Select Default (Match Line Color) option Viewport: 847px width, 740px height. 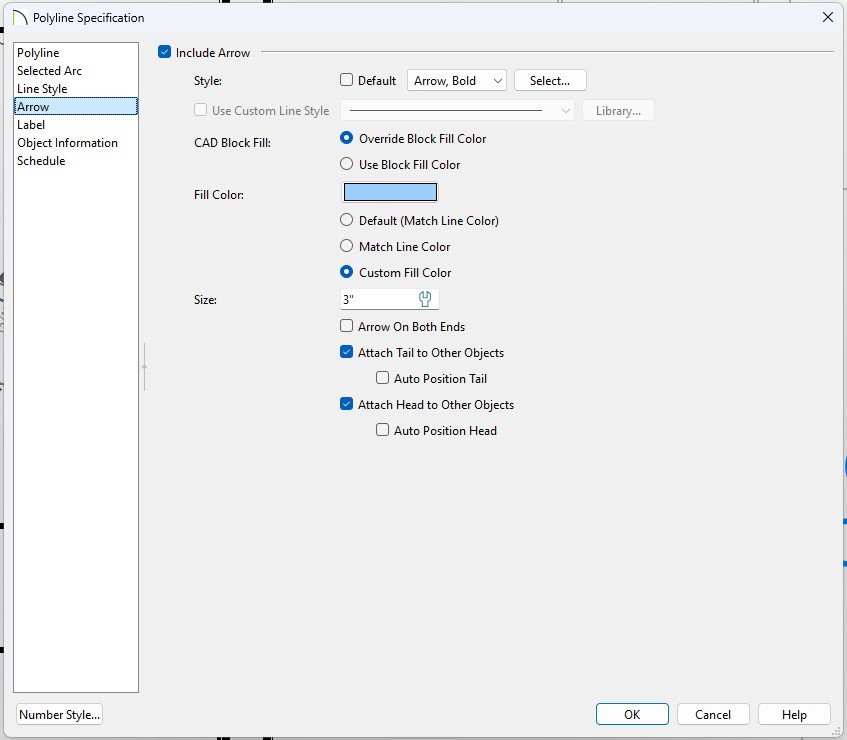[347, 221]
